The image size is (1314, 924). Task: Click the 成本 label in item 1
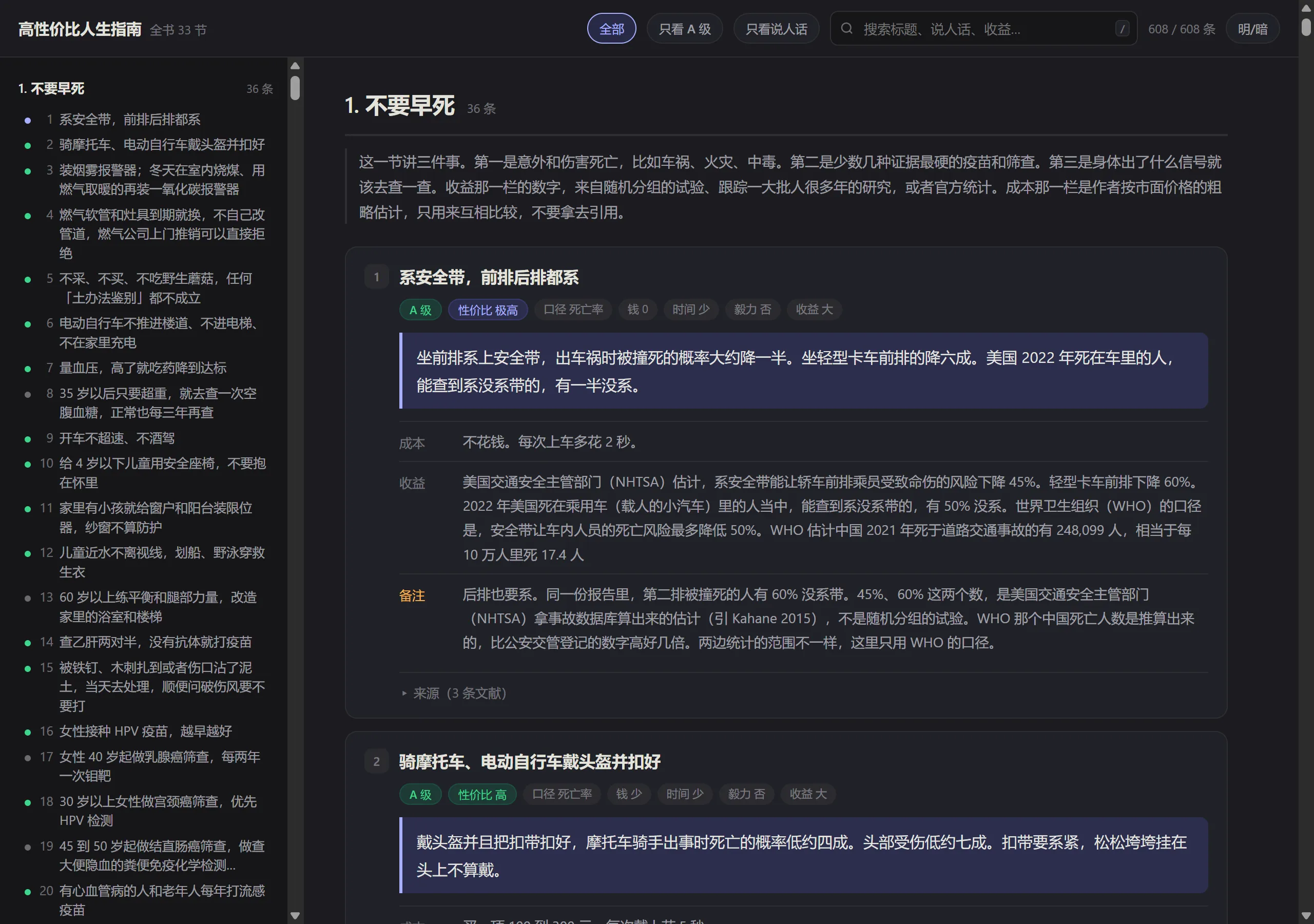tap(412, 443)
